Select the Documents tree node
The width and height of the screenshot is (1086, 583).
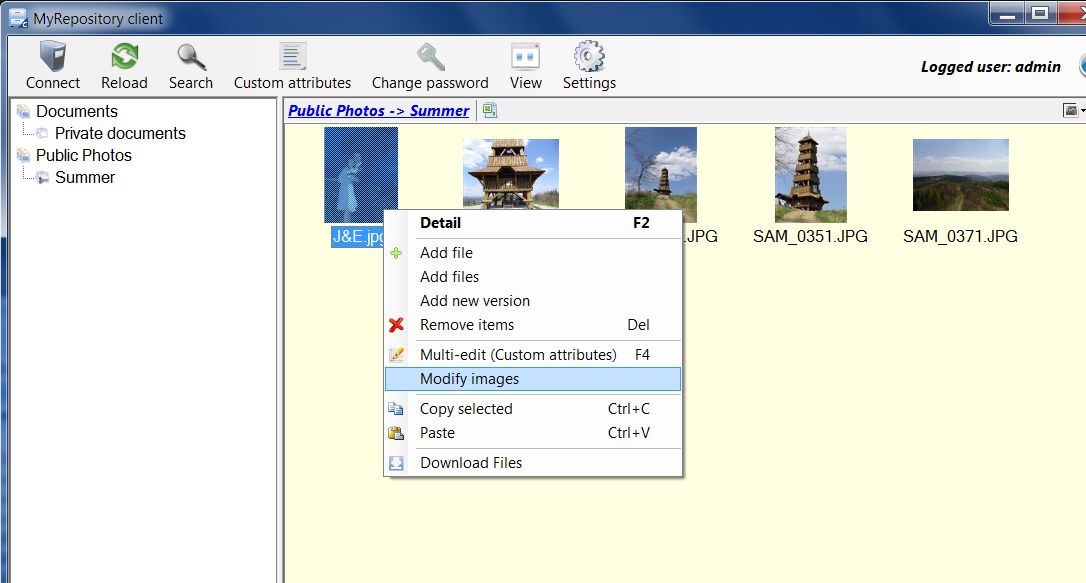click(77, 111)
